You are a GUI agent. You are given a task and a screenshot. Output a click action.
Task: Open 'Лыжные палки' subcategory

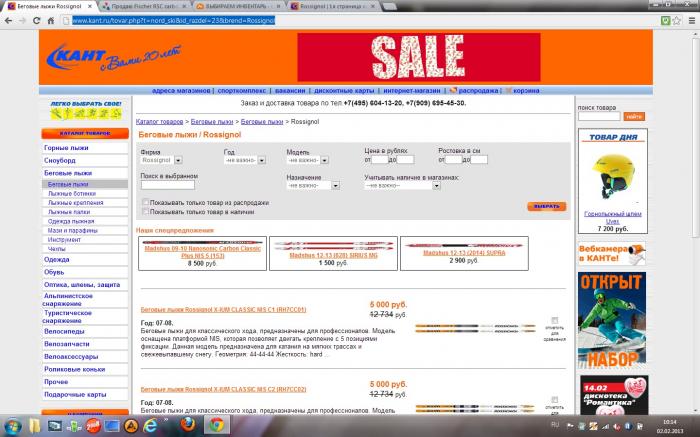69,212
